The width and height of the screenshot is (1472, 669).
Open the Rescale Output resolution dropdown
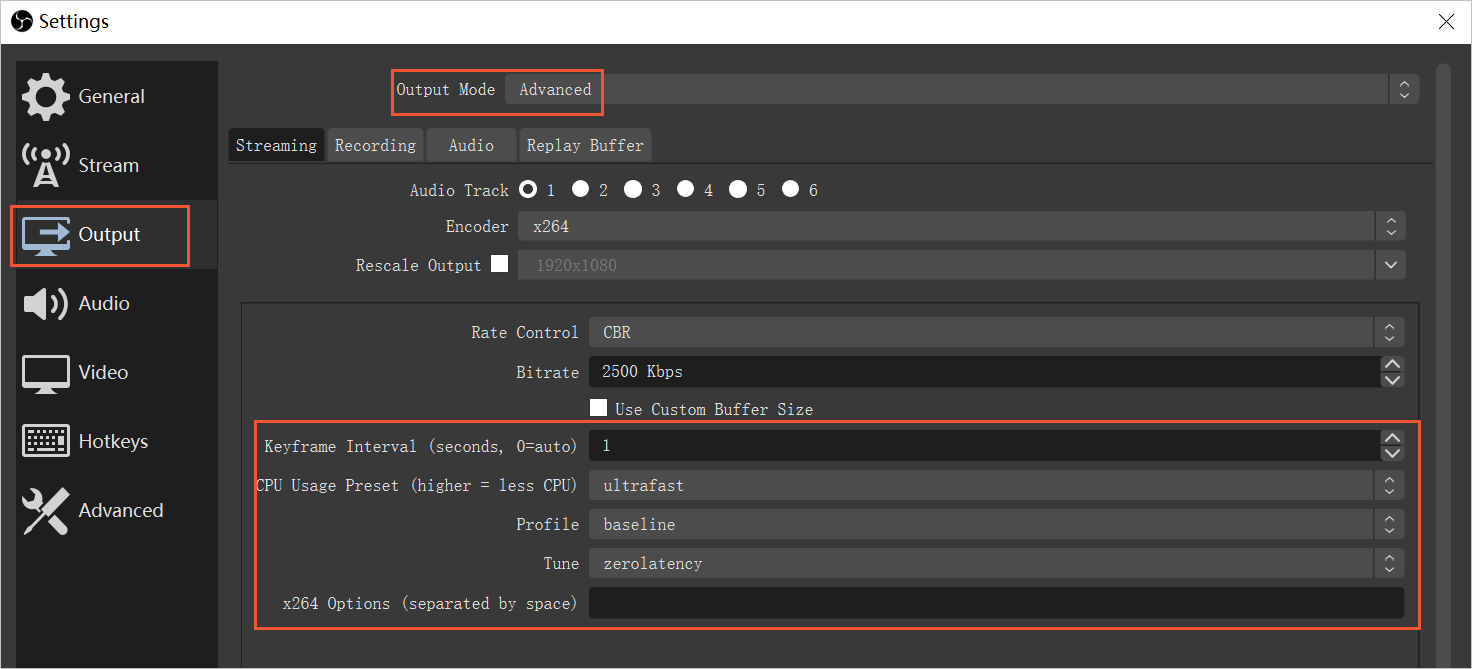(961, 265)
